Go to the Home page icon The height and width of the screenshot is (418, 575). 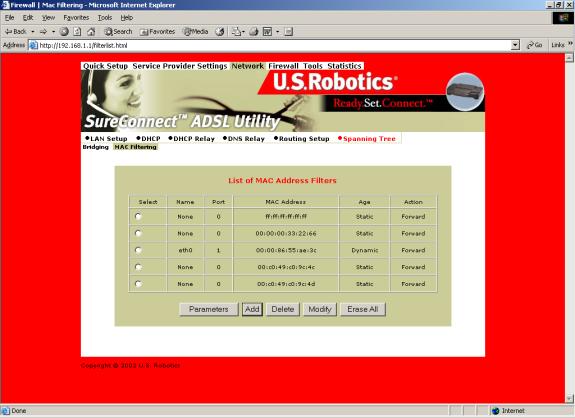91,32
